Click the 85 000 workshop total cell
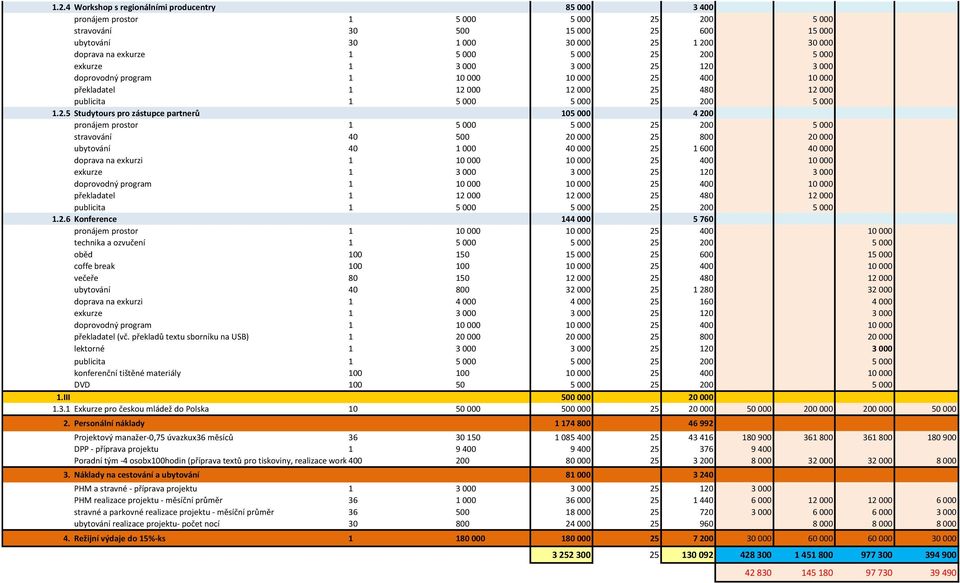The height and width of the screenshot is (583, 960). (576, 7)
